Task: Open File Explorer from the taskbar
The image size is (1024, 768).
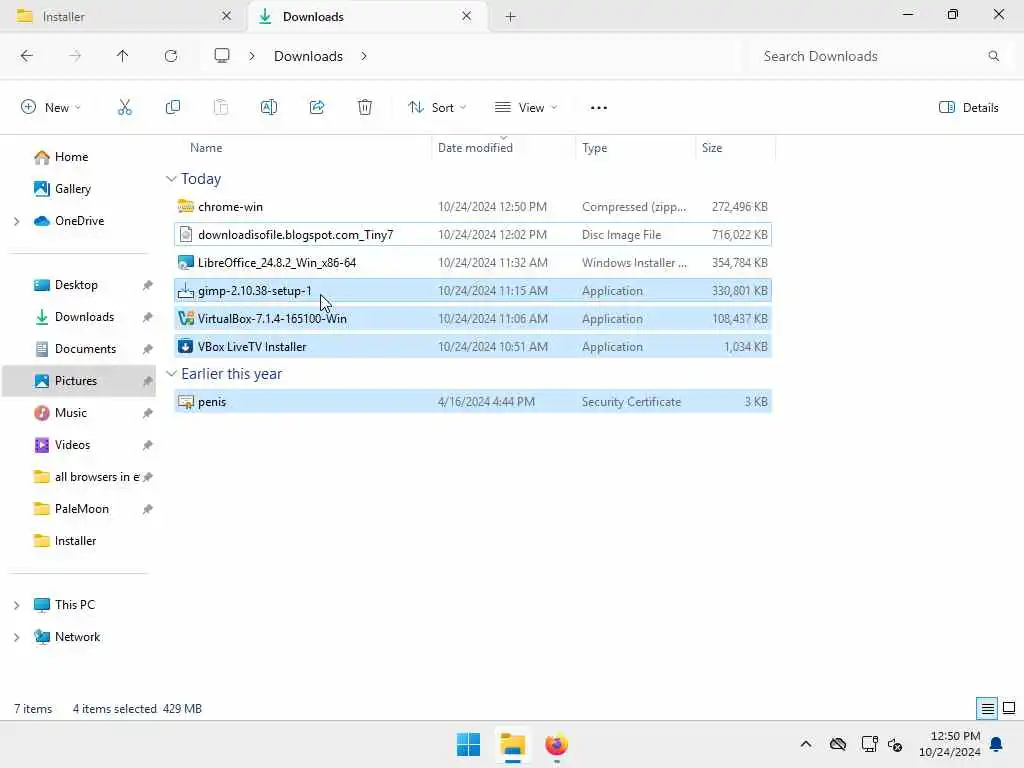Action: [x=513, y=744]
